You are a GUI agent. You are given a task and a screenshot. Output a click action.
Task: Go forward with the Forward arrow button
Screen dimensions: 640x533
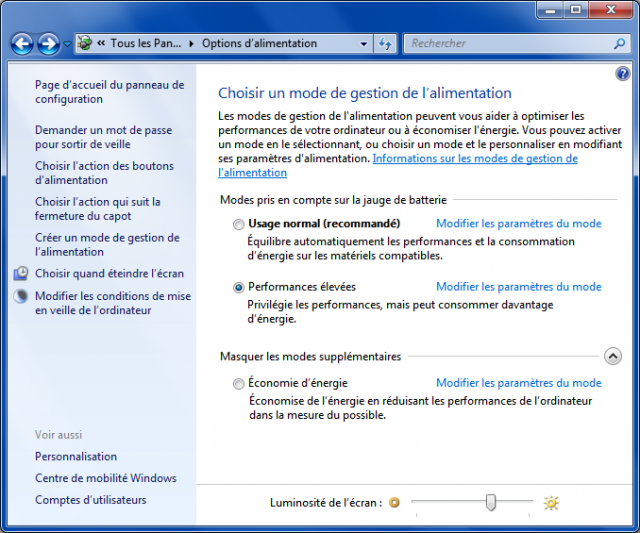(49, 43)
